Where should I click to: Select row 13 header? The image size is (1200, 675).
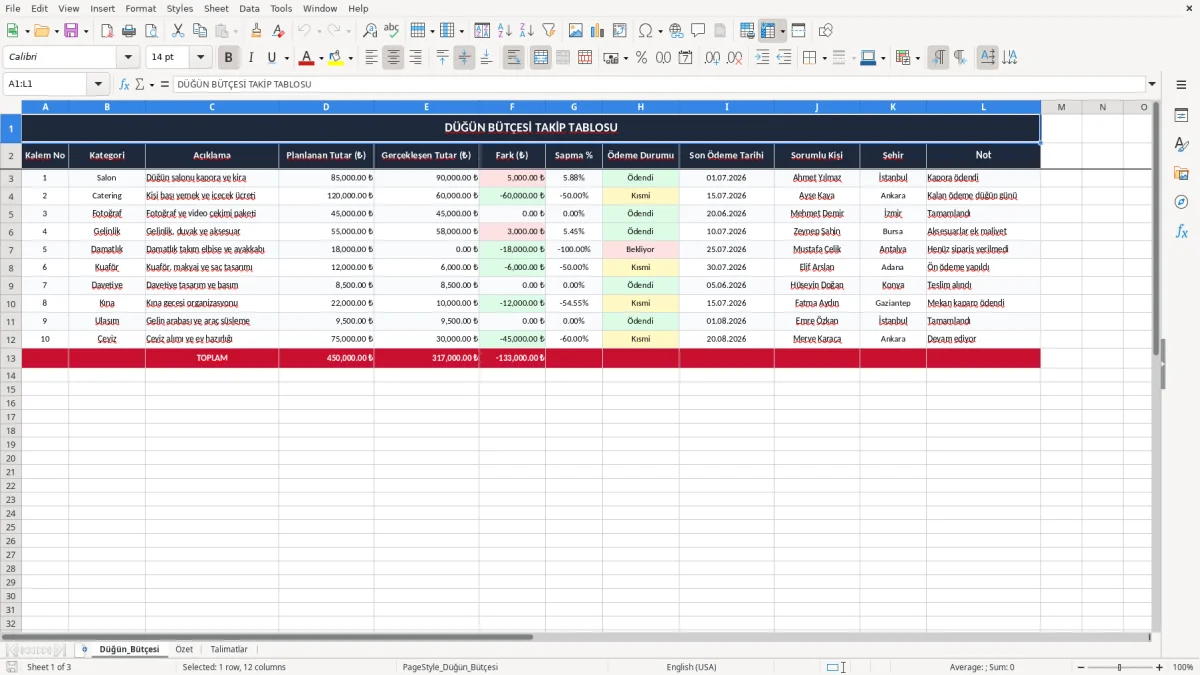click(x=11, y=358)
